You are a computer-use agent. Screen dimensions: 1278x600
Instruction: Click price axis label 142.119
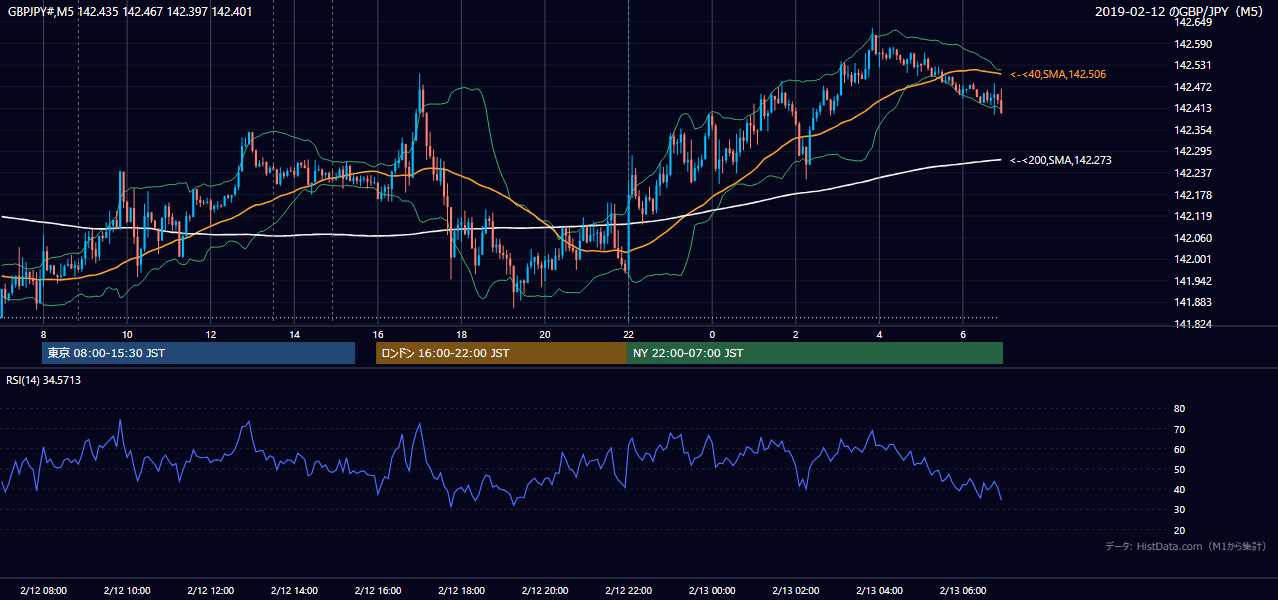[1192, 216]
